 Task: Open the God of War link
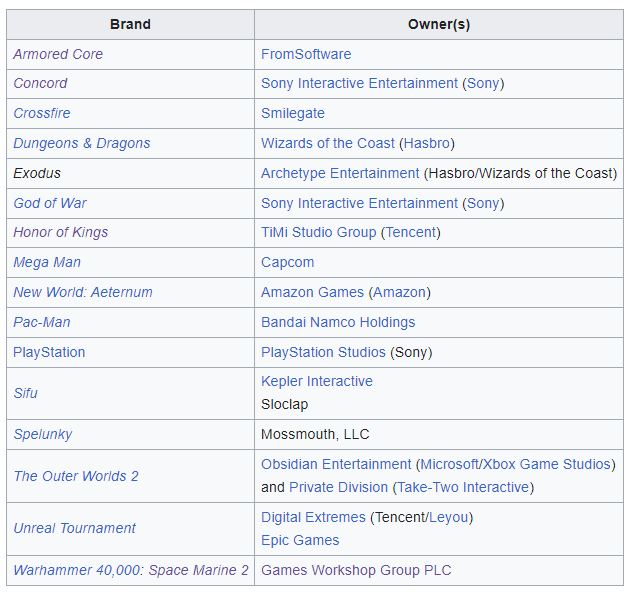coord(50,203)
